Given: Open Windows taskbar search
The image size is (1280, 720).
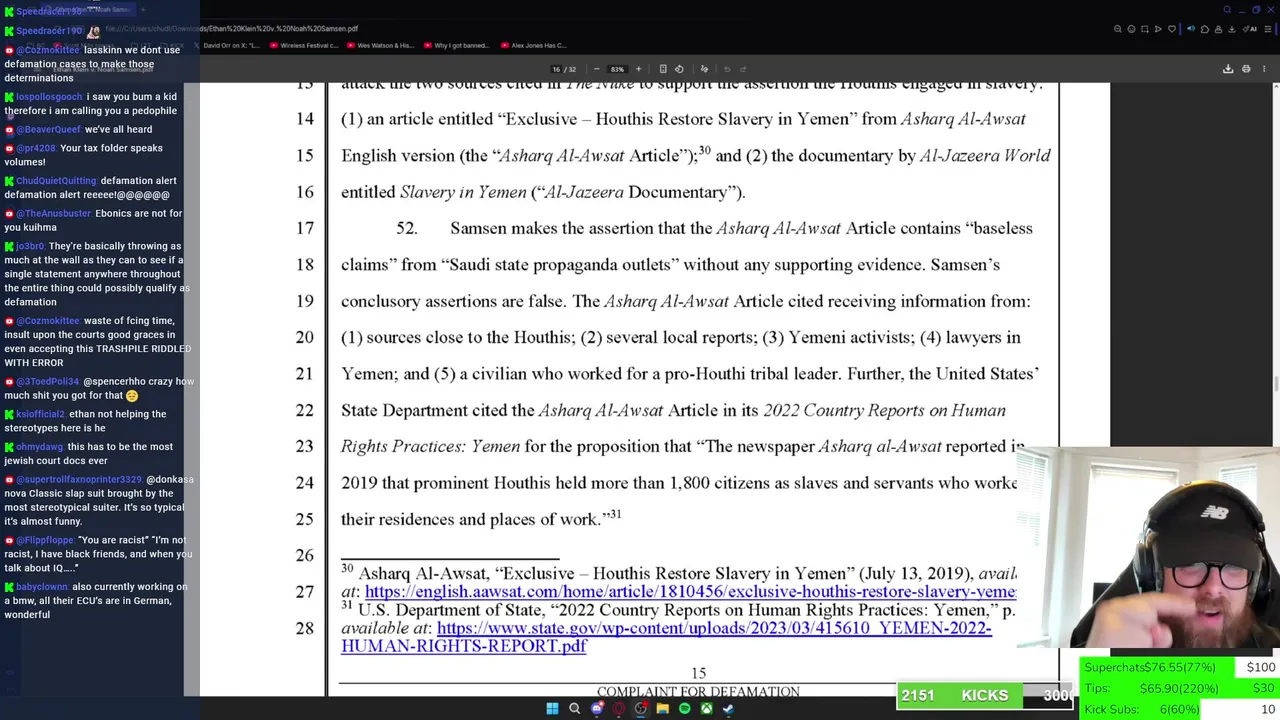Looking at the screenshot, I should [574, 709].
